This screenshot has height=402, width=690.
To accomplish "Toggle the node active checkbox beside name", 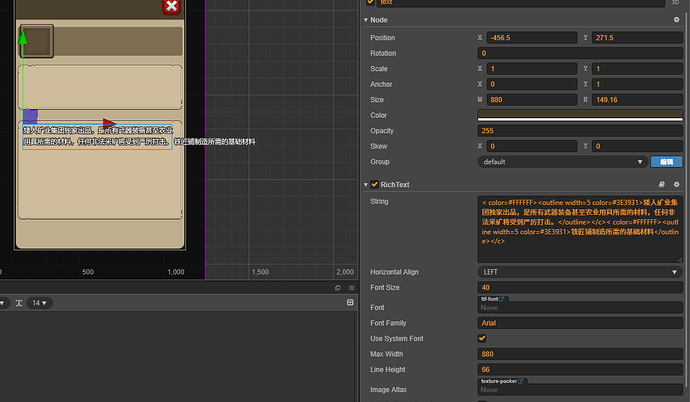I will tap(371, 2).
